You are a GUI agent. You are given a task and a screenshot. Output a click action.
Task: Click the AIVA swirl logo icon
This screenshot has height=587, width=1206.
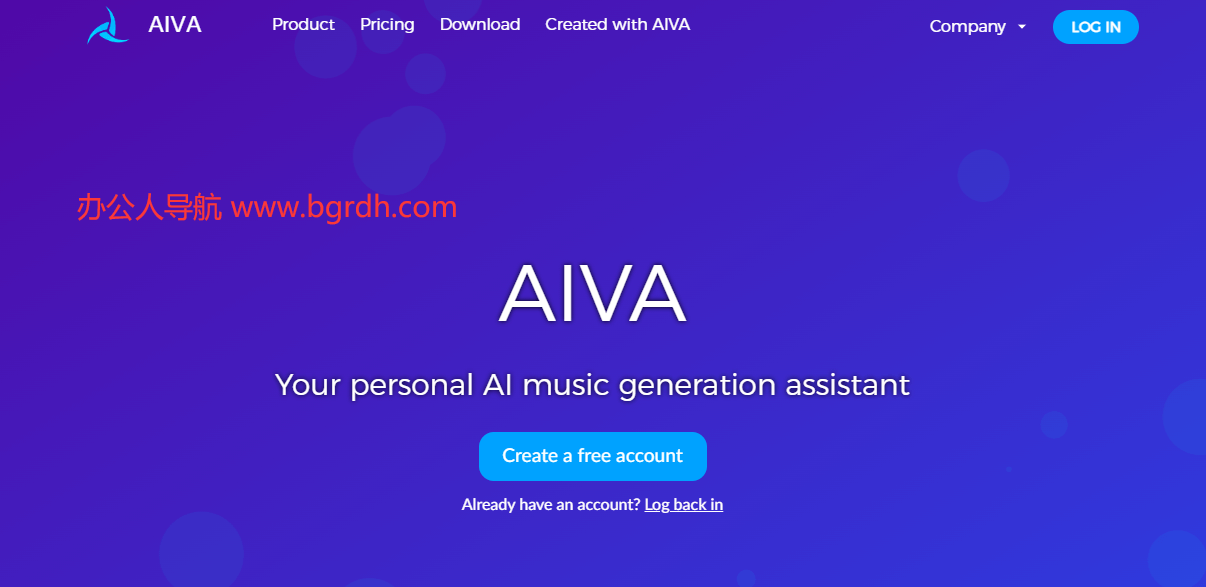pos(108,25)
